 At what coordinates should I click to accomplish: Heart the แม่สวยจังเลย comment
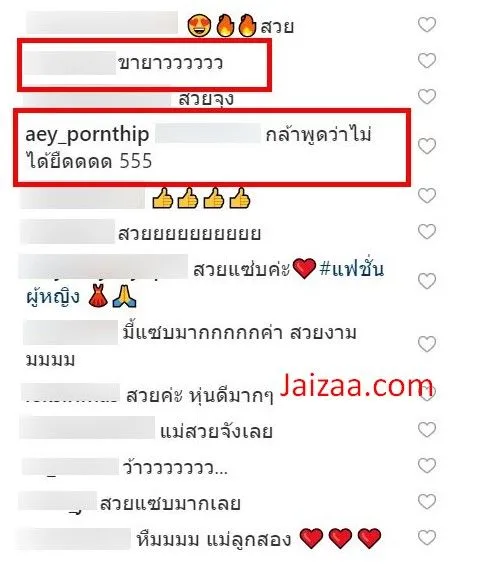427,429
